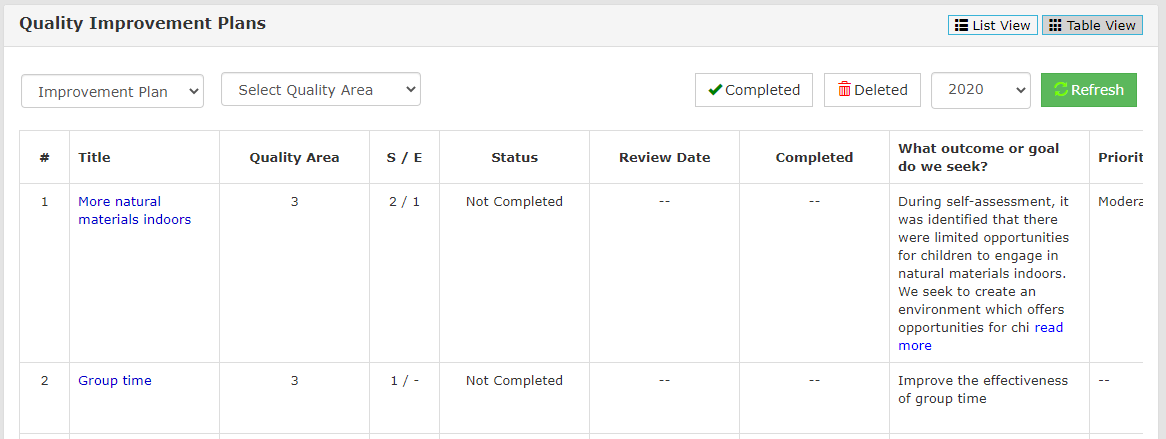Open the More natural materials indoors plan
Screen dimensions: 1166x439
[134, 210]
